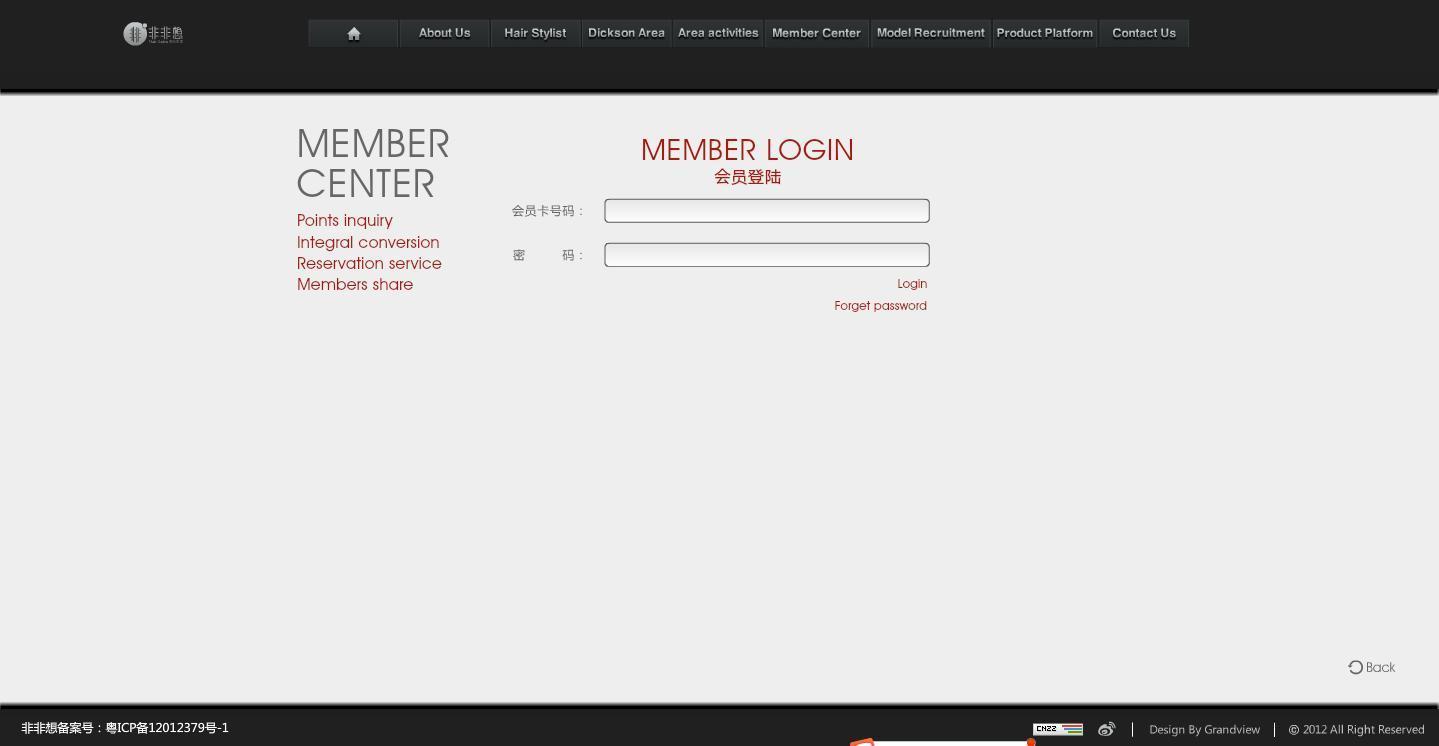Open the Product Platform tab
The width and height of the screenshot is (1439, 746).
tap(1044, 33)
